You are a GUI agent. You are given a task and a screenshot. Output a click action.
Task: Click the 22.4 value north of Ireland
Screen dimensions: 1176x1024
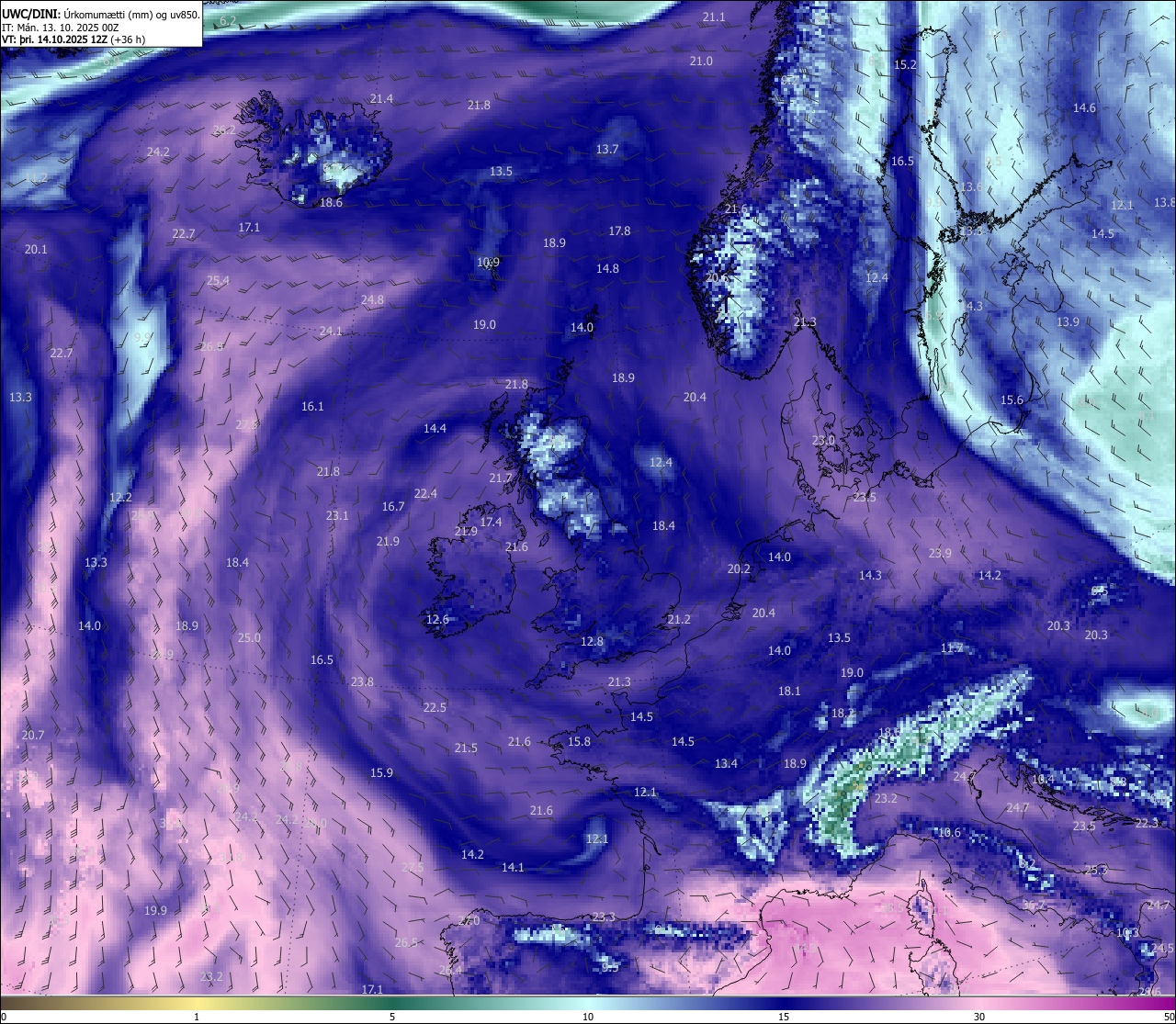click(x=425, y=493)
